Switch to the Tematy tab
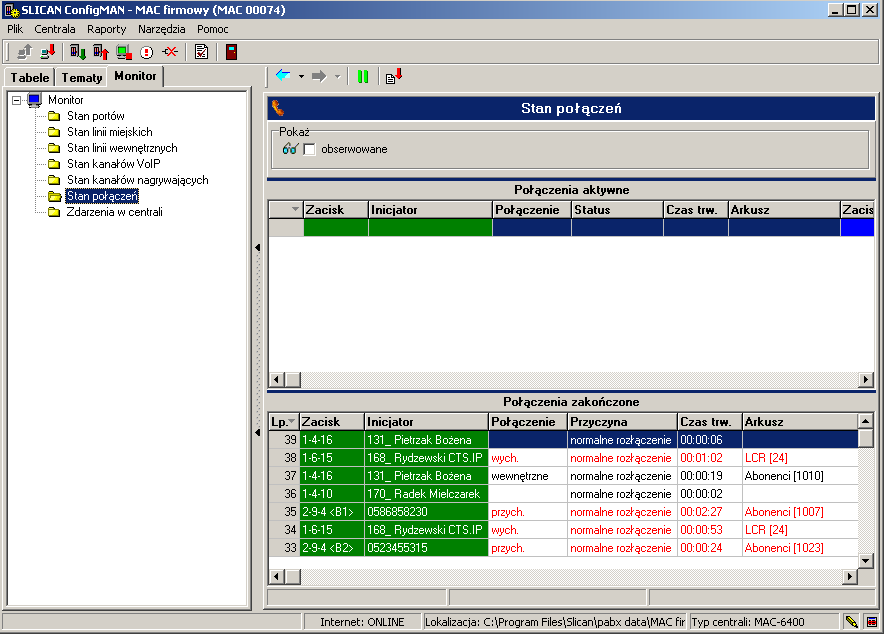Image resolution: width=884 pixels, height=634 pixels. 82,78
